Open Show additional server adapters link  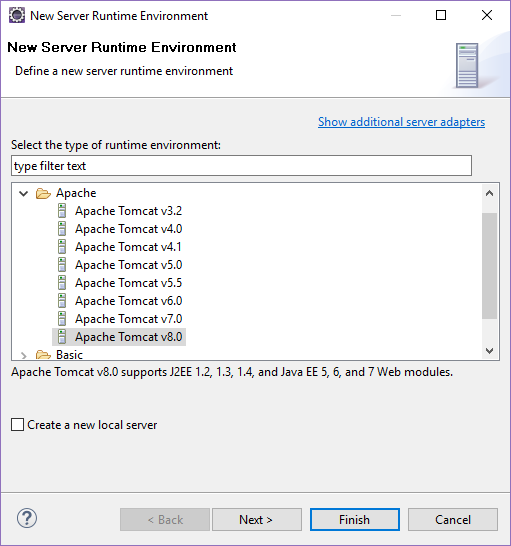(401, 122)
